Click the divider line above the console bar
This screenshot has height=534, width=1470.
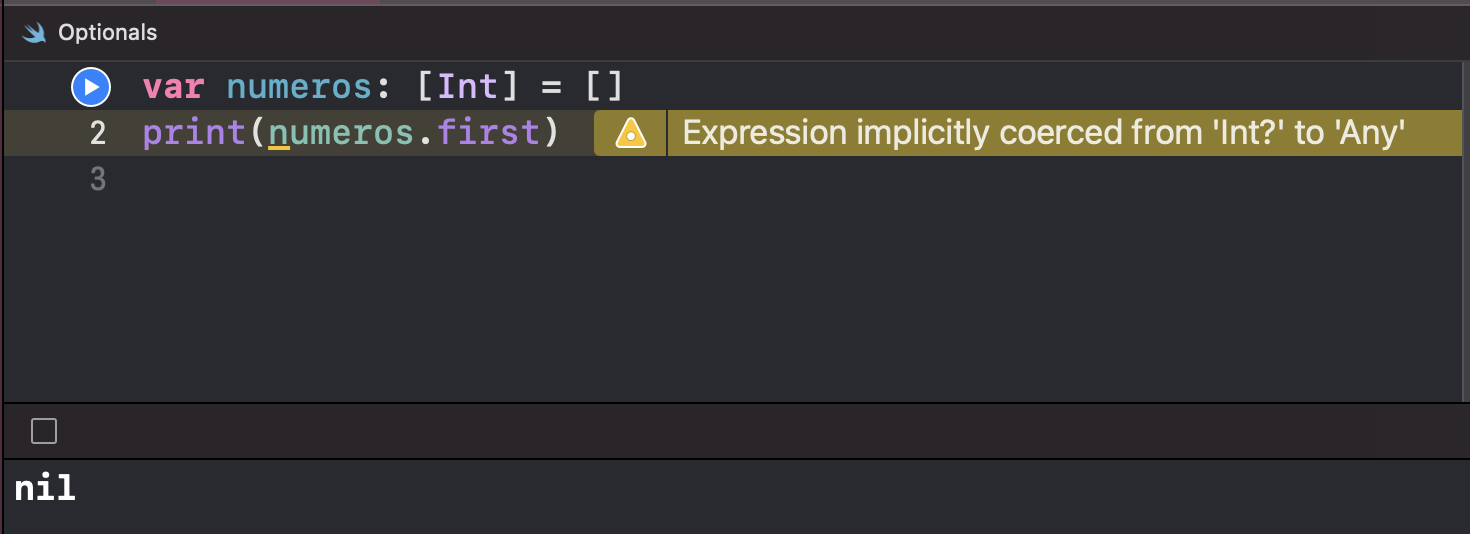coord(735,403)
